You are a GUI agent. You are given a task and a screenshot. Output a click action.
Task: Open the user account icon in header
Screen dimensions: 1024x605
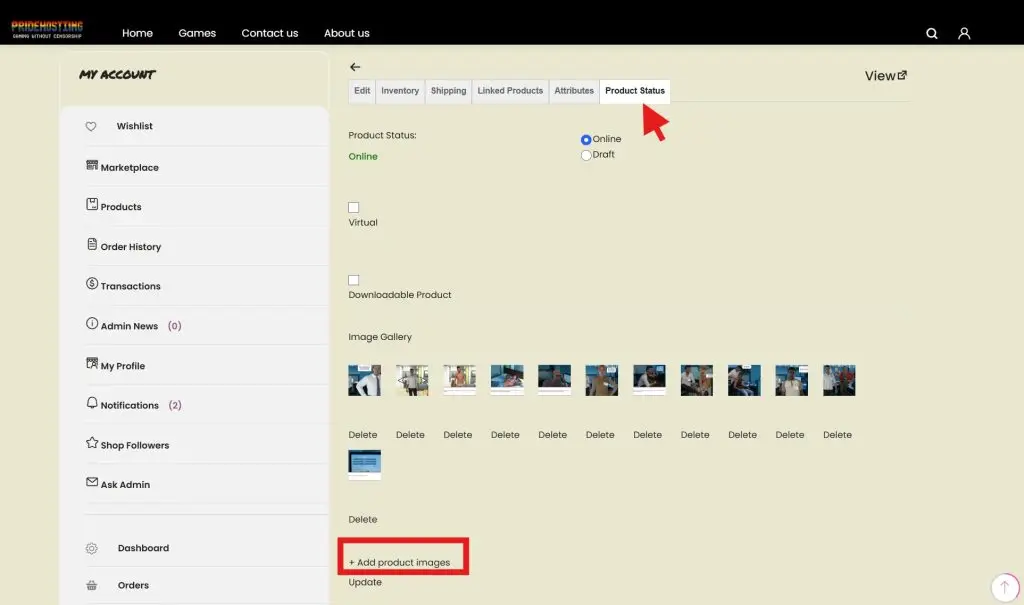pyautogui.click(x=964, y=33)
